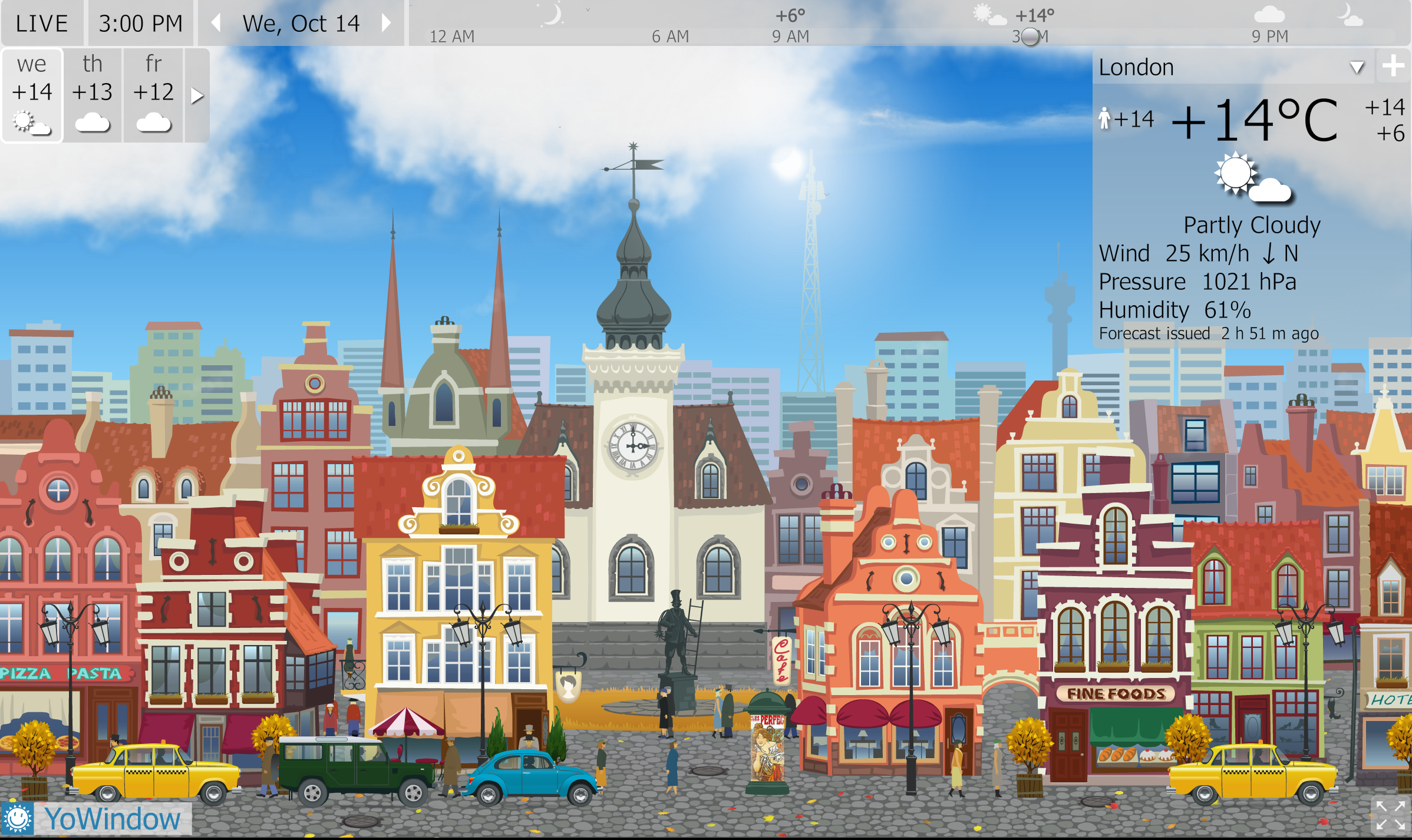Open the We, Oct 14 date picker
Screen dimensions: 1412x840
pyautogui.click(x=301, y=24)
